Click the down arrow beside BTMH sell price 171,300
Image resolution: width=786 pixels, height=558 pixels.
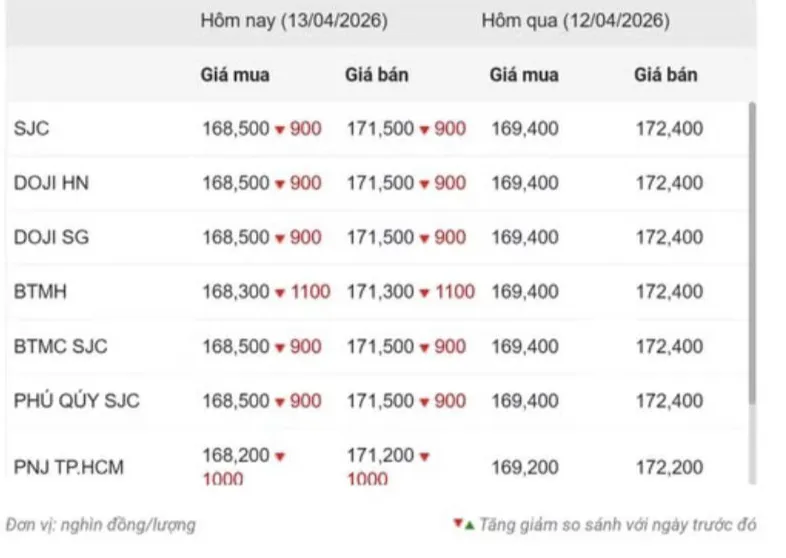pyautogui.click(x=425, y=293)
